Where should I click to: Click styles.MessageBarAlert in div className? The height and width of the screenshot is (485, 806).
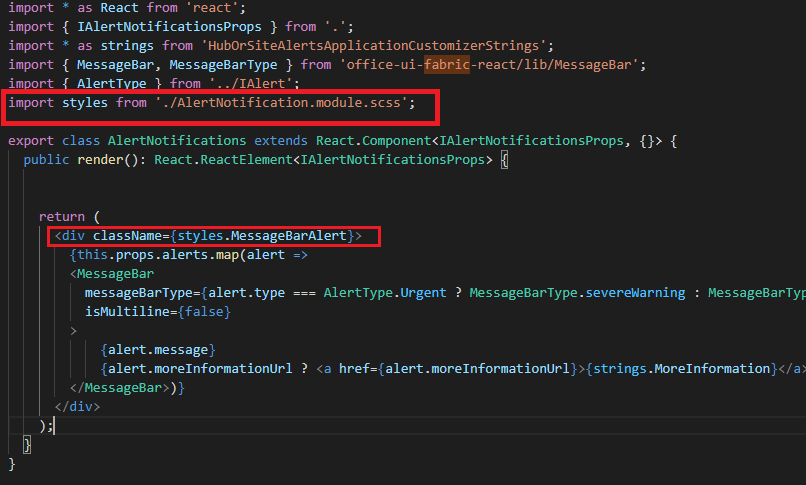pyautogui.click(x=262, y=236)
